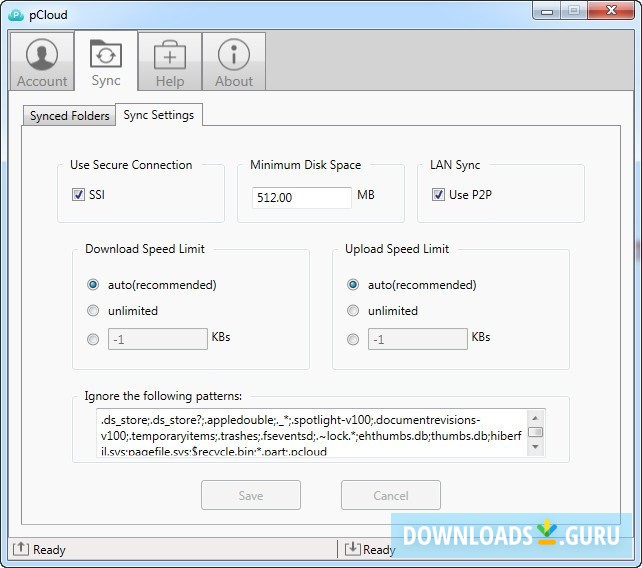Screen dimensions: 642x568
Task: Select the Sync Settings tab
Action: click(159, 115)
